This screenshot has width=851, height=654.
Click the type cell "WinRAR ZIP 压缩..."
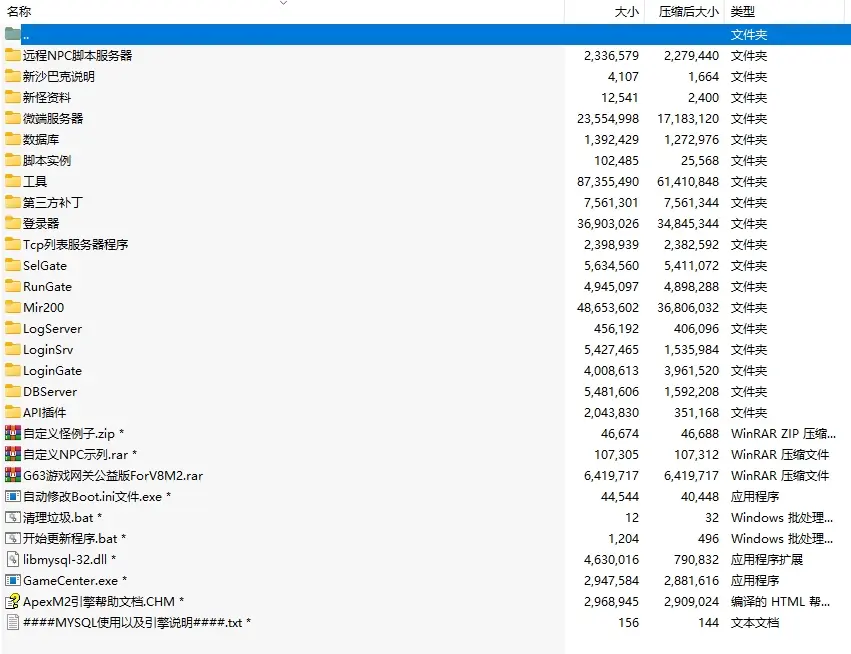(783, 434)
